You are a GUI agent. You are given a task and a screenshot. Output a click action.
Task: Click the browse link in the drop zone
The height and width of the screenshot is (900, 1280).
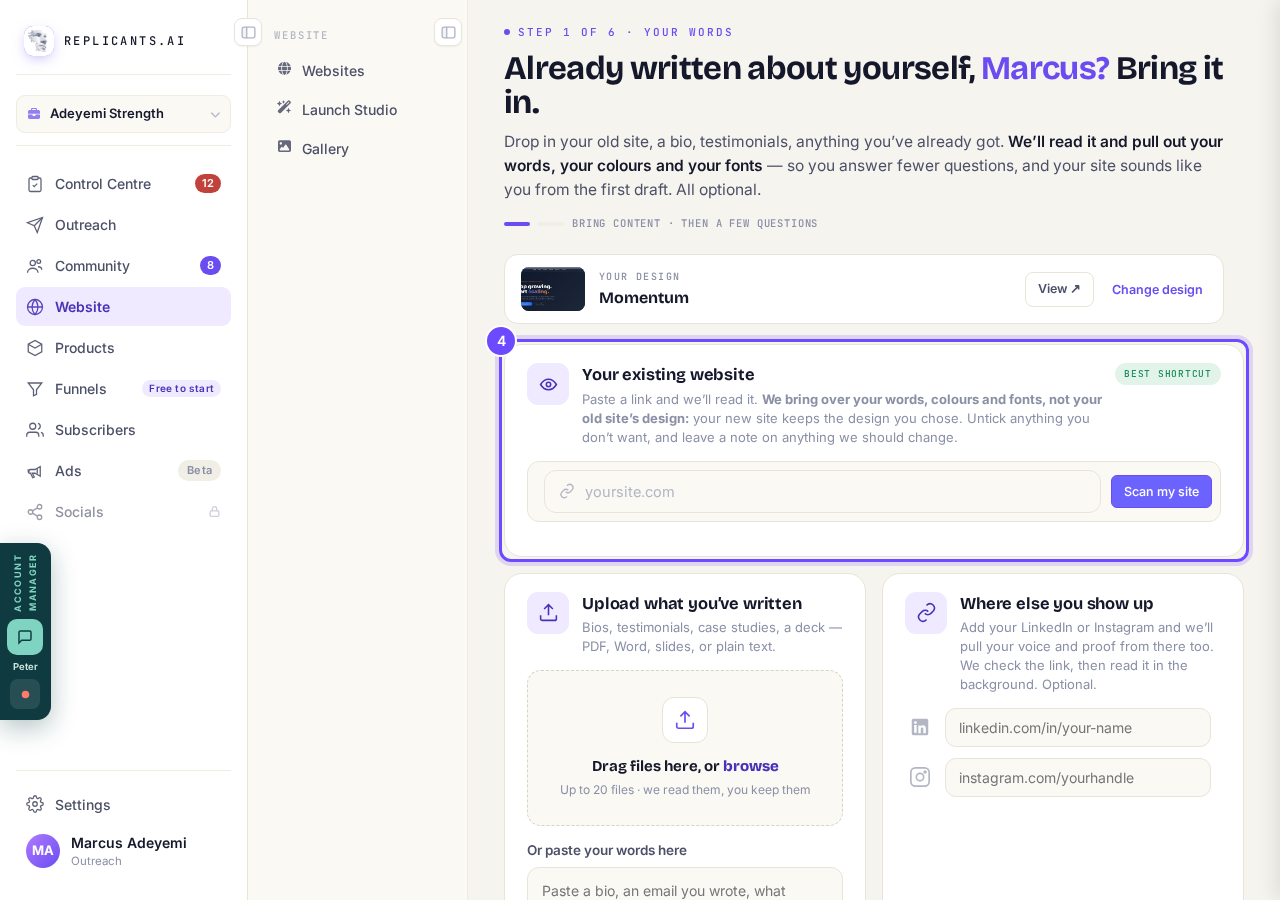click(751, 766)
